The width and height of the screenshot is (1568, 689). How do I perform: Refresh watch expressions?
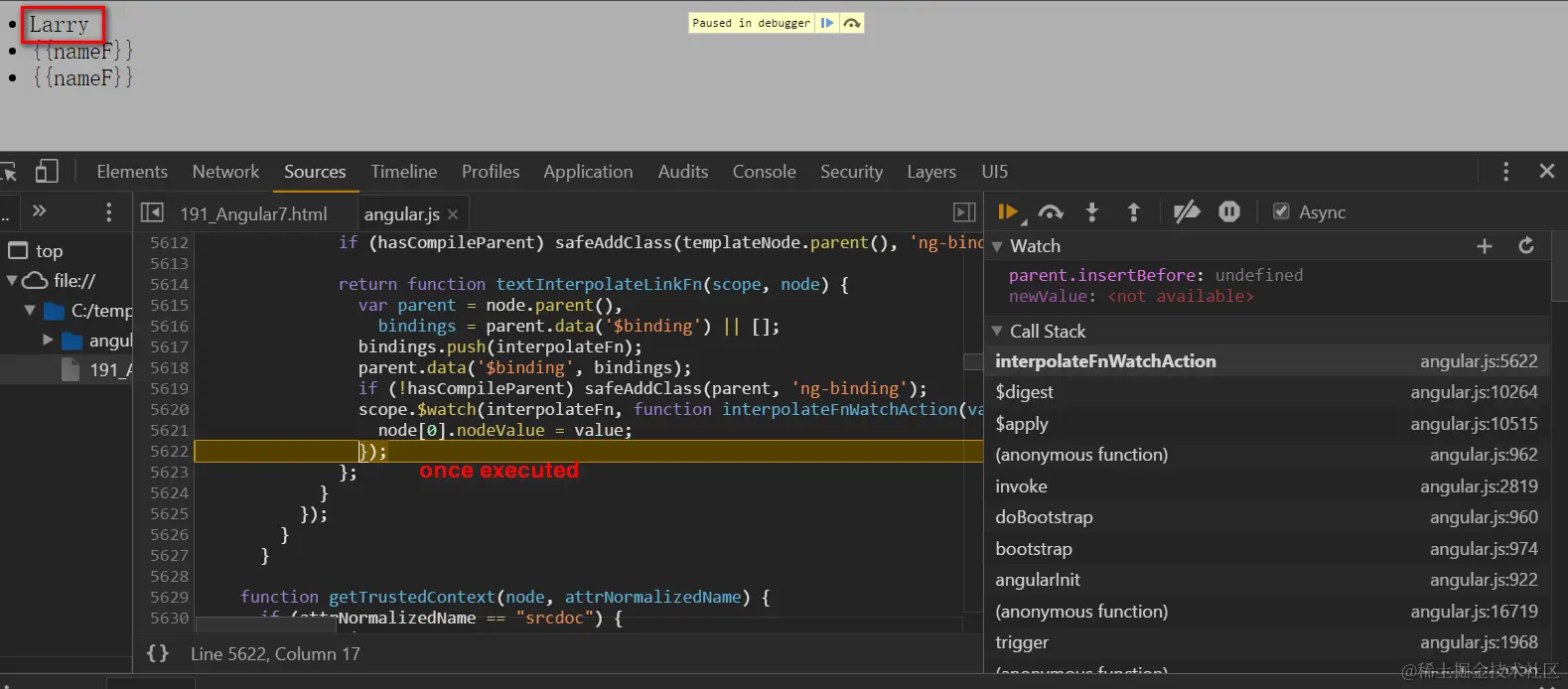coord(1526,245)
